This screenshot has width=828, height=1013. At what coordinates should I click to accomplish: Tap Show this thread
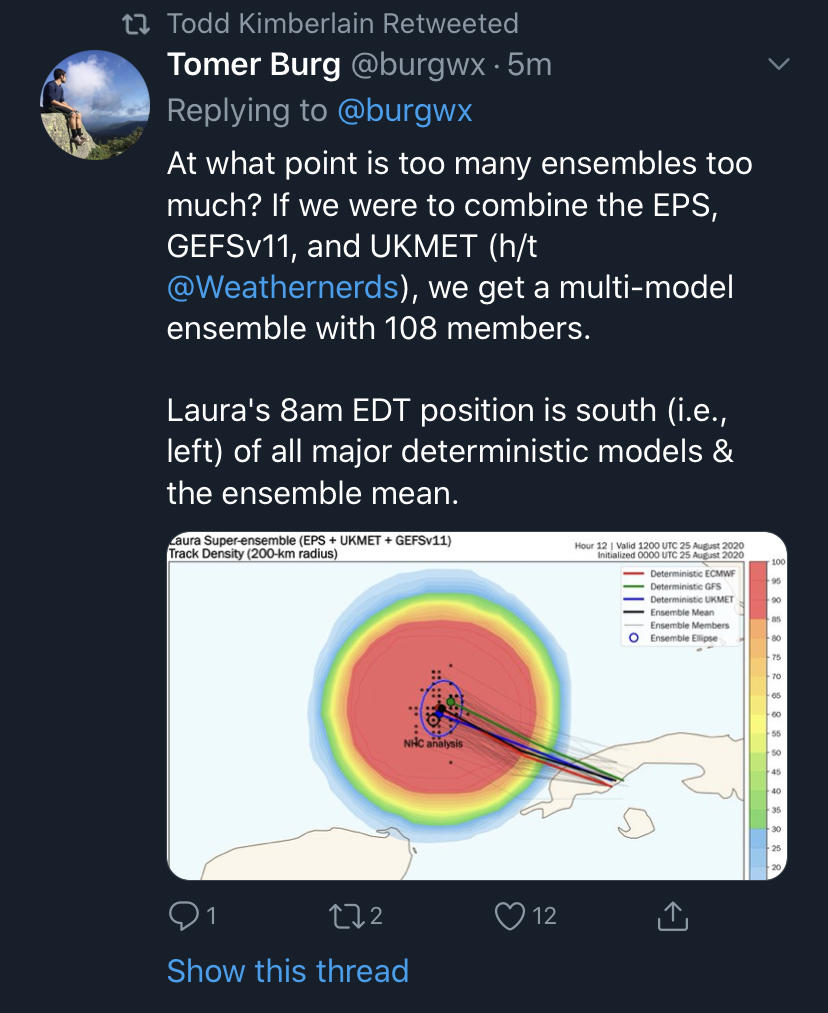(x=287, y=970)
